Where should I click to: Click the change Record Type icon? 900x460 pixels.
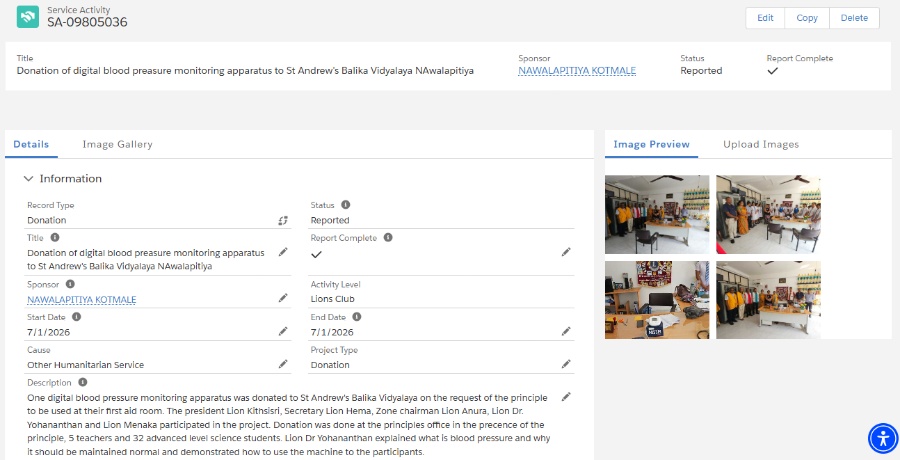283,220
